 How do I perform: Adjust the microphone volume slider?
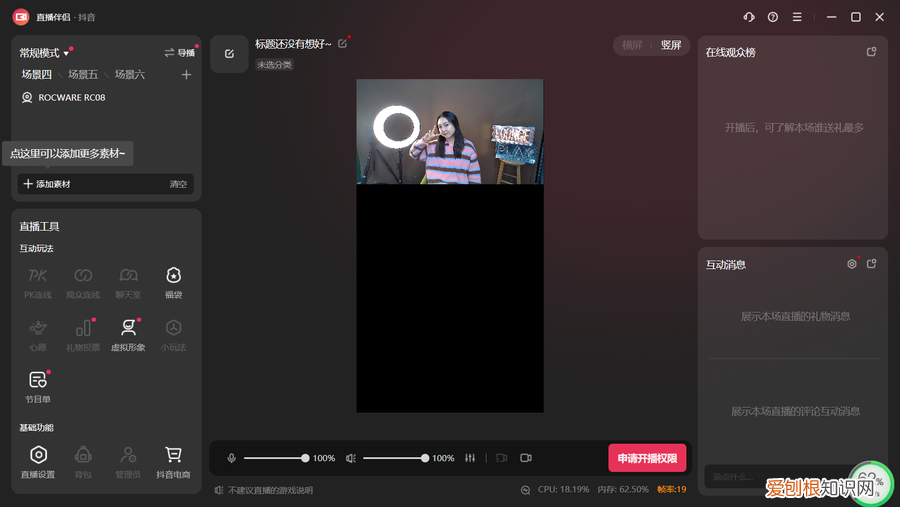(x=277, y=458)
